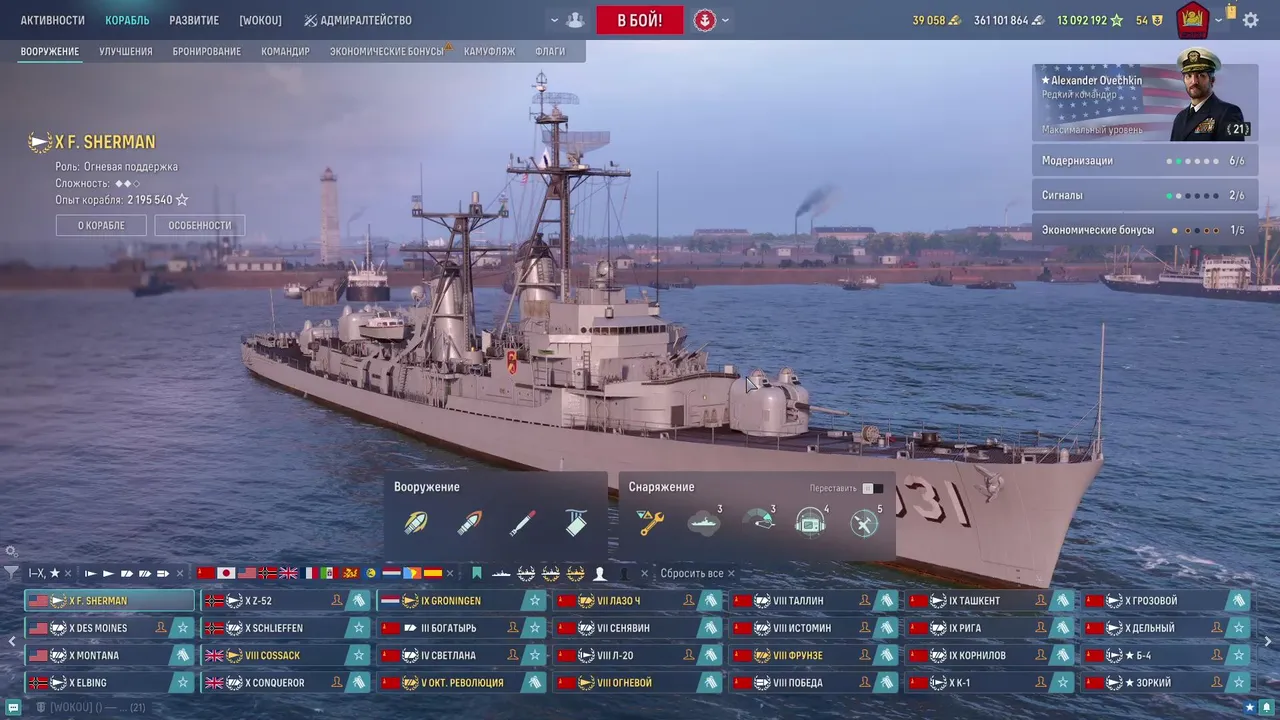1280x720 pixels.
Task: Toggle star bonus on X DES MOINES
Action: pos(182,628)
